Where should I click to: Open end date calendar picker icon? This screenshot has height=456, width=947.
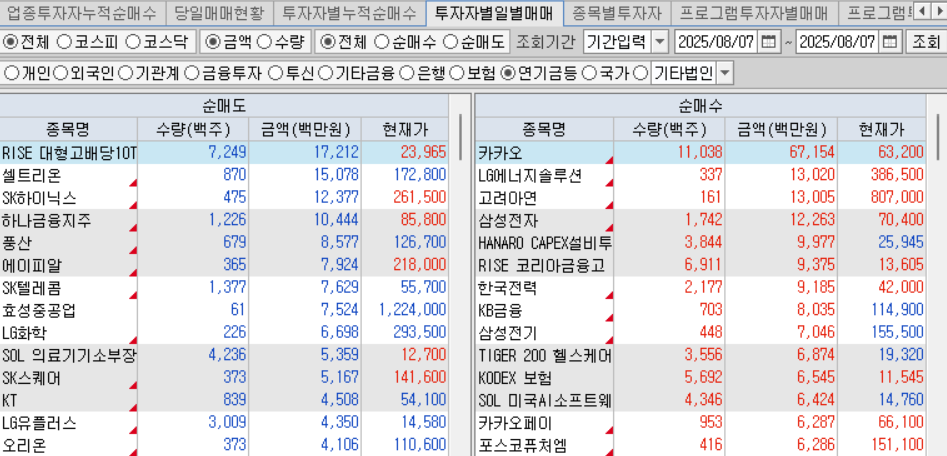tap(890, 42)
